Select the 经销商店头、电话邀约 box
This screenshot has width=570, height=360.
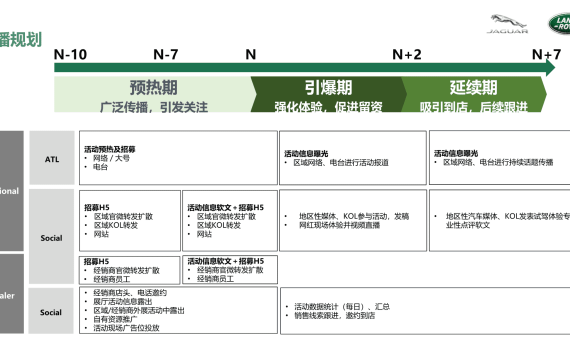point(178,310)
